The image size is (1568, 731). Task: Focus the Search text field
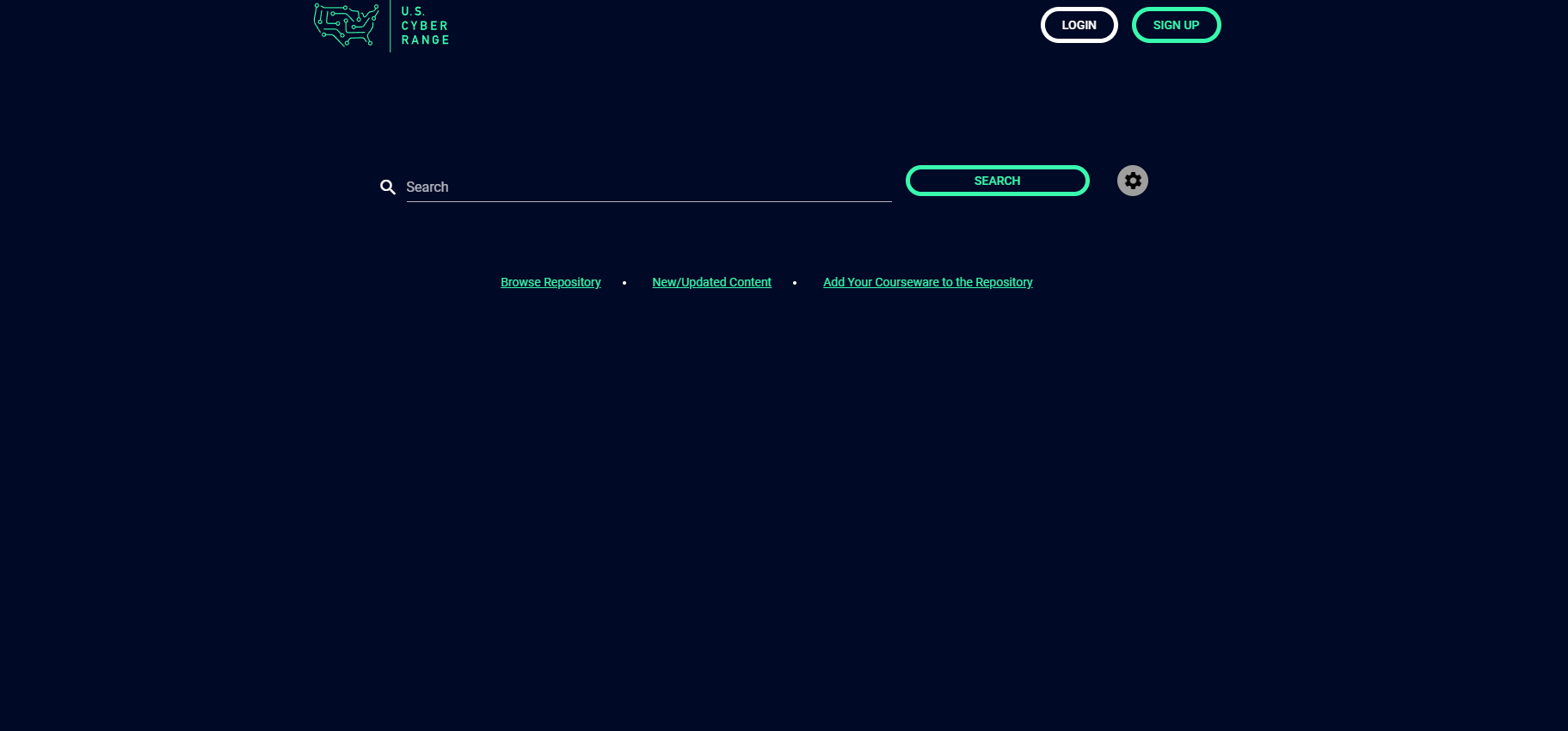click(x=649, y=187)
